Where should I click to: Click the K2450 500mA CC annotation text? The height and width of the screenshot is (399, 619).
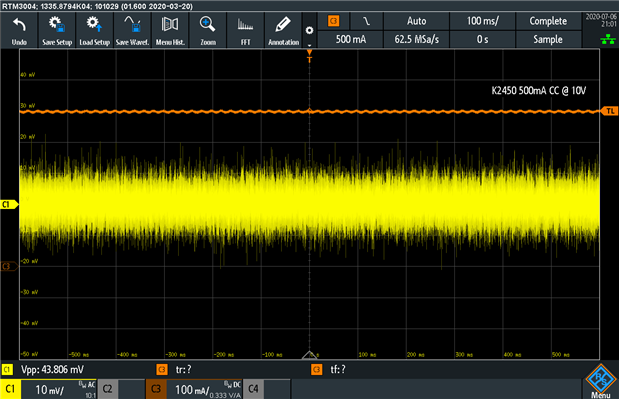click(x=538, y=91)
